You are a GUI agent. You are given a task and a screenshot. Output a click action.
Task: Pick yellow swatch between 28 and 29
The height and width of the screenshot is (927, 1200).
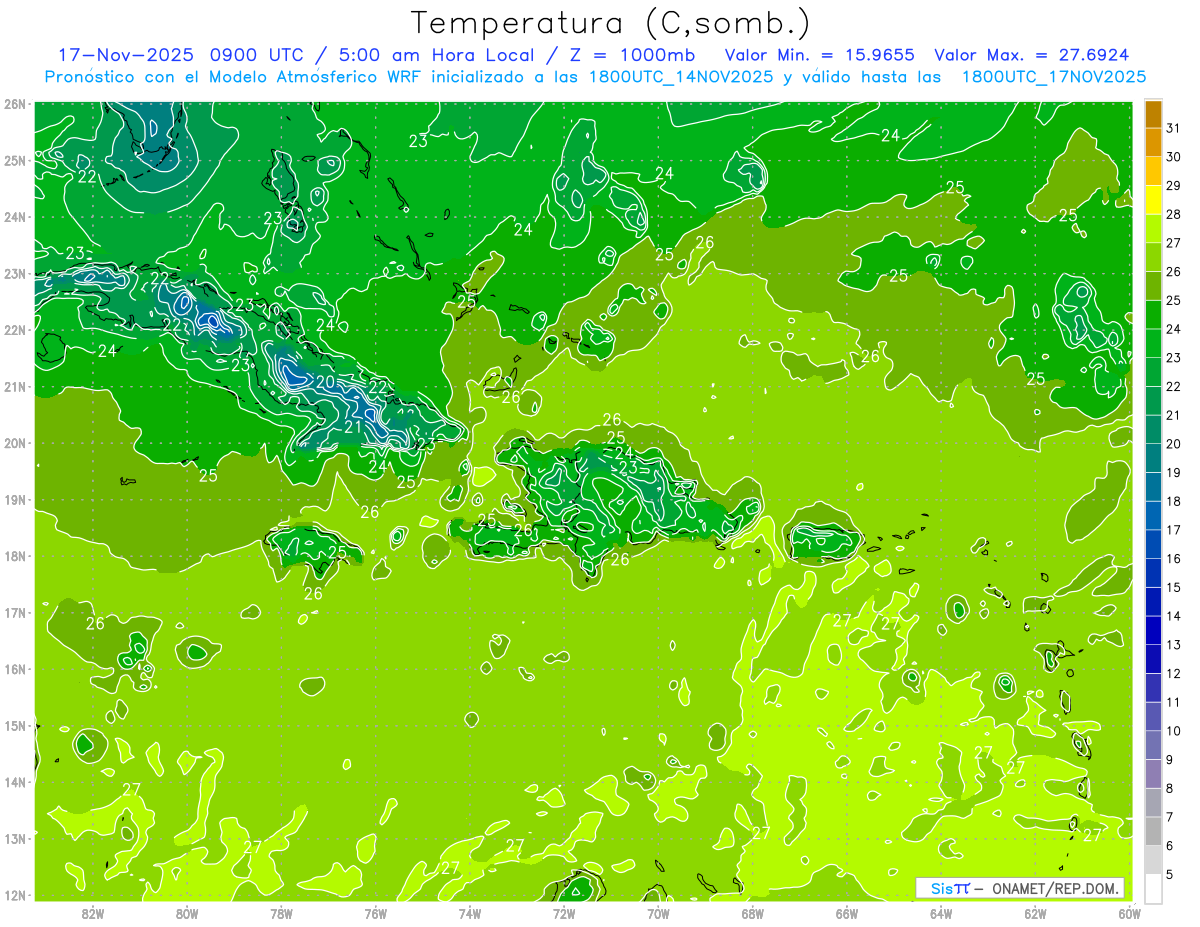[x=1153, y=200]
